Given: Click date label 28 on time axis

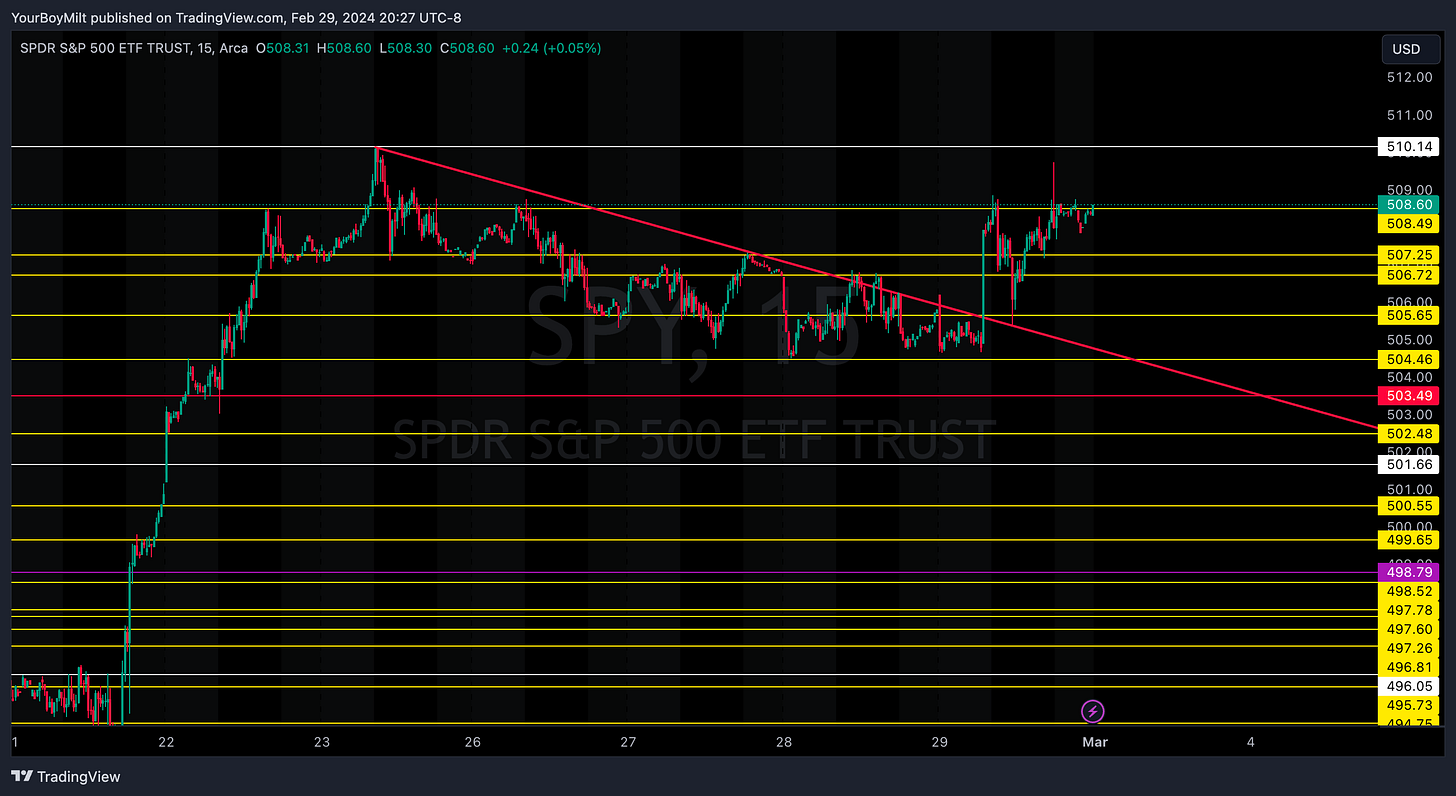Looking at the screenshot, I should 784,742.
